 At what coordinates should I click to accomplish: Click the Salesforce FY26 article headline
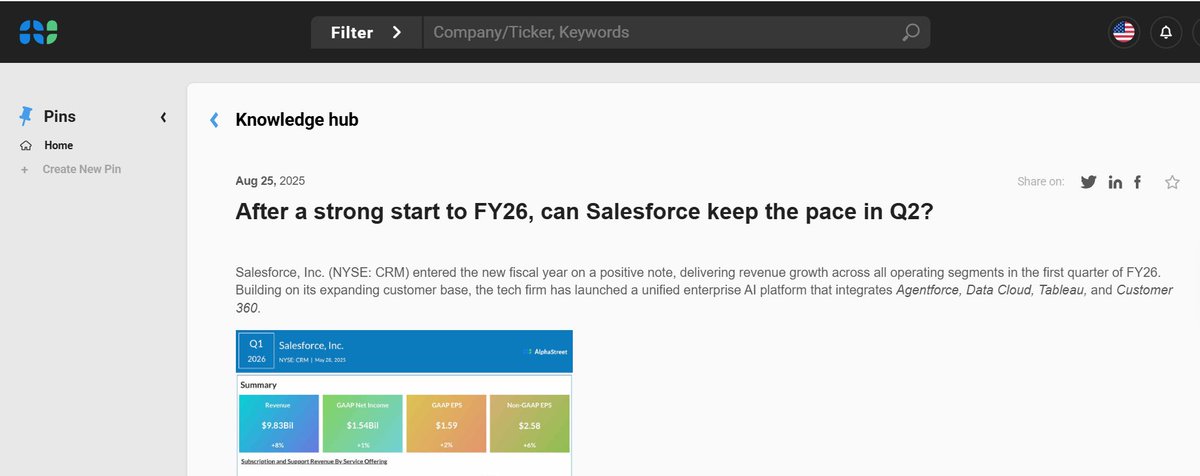coord(585,213)
